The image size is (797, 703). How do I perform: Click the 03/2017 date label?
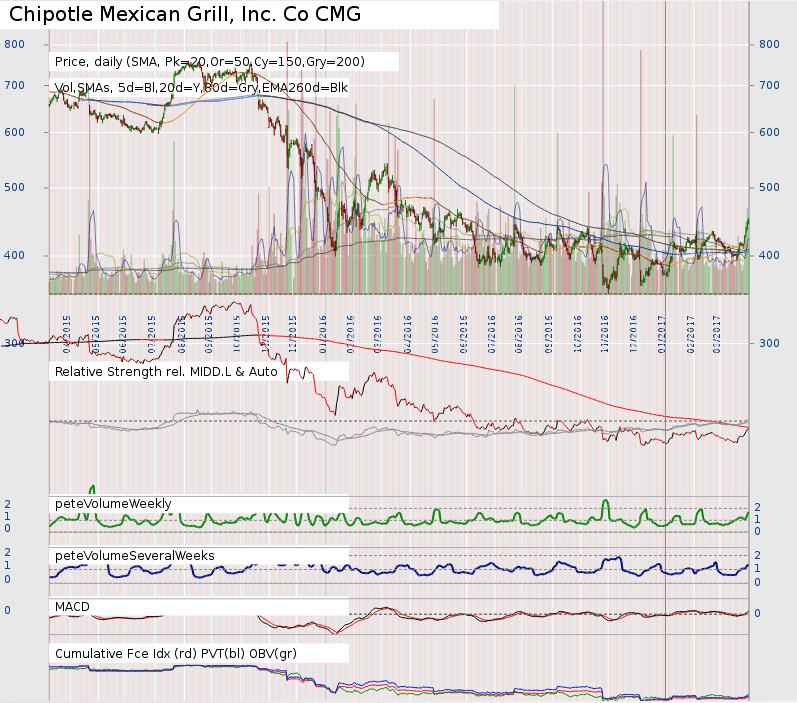pyautogui.click(x=717, y=334)
